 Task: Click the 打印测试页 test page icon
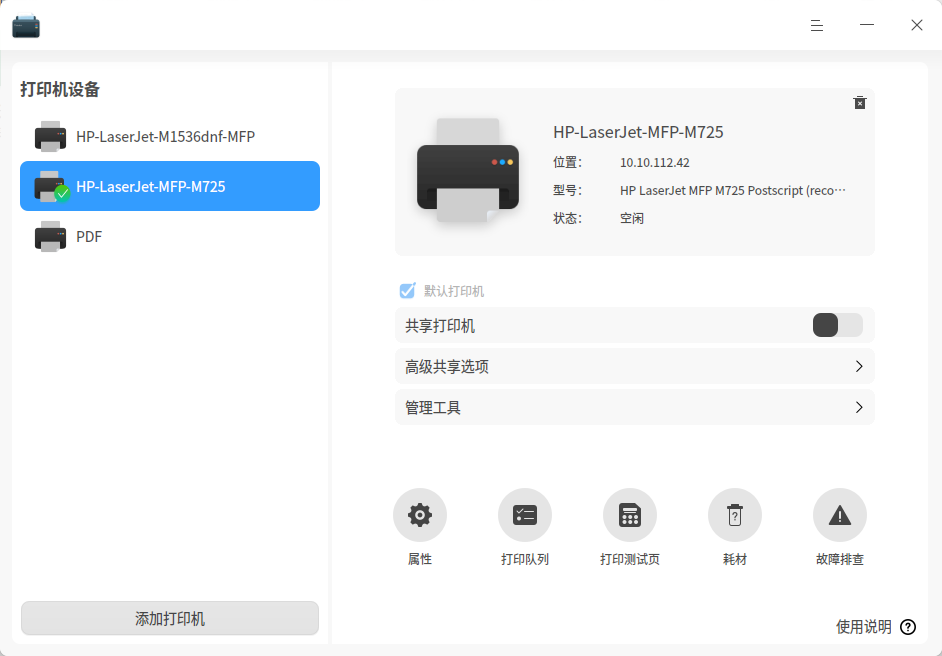[x=630, y=515]
